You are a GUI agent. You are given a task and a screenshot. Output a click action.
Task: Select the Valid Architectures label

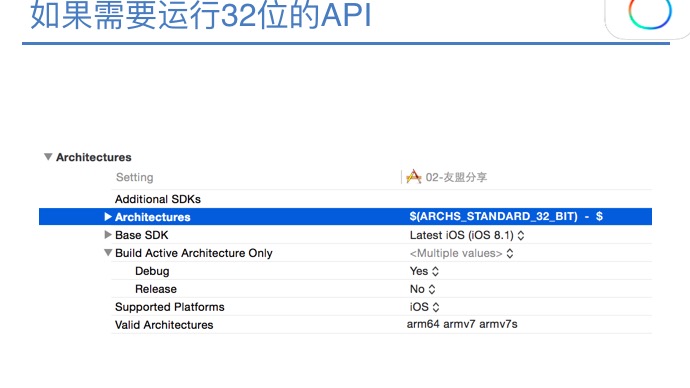point(164,325)
